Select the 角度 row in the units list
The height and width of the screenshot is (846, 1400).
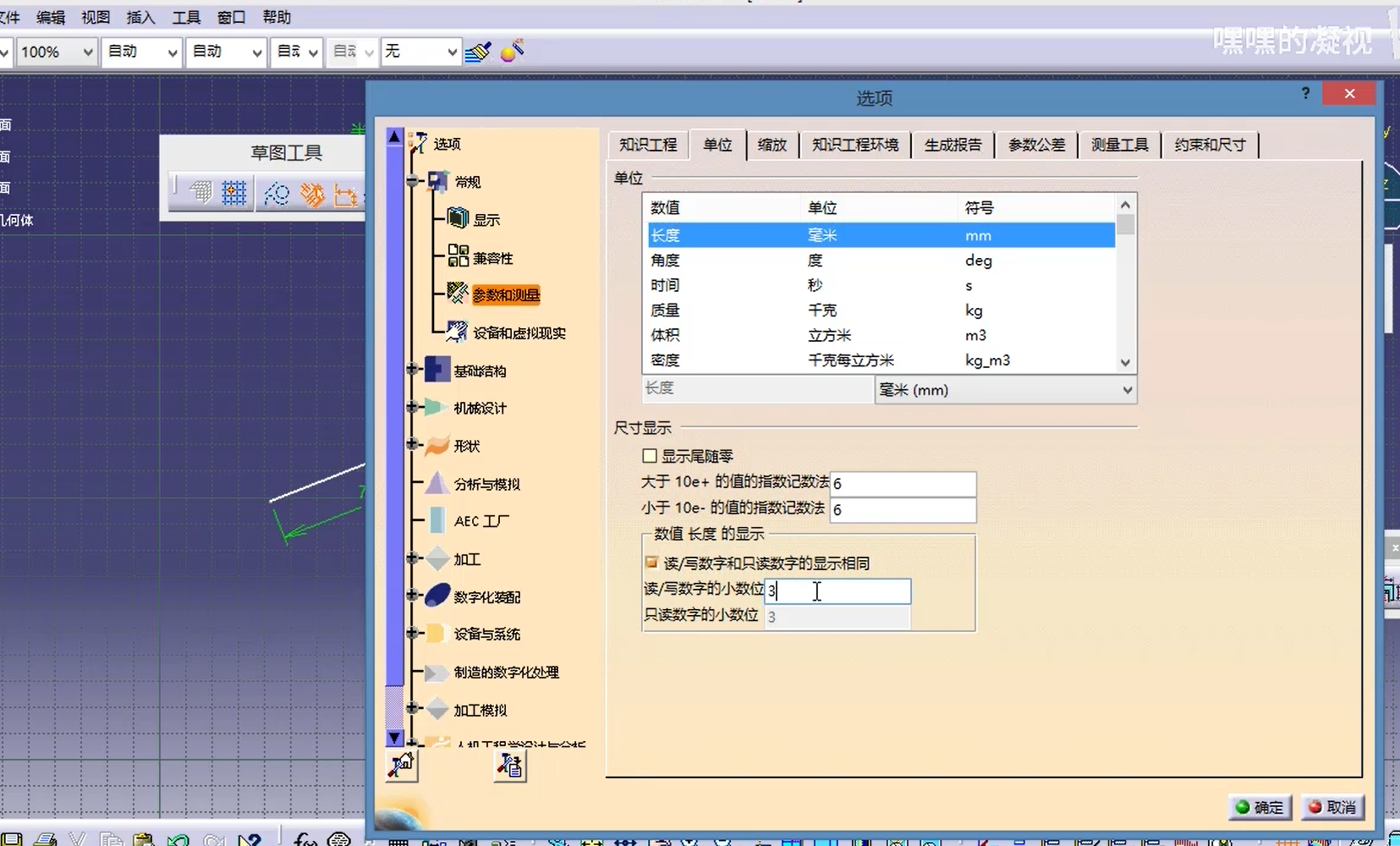tap(881, 261)
